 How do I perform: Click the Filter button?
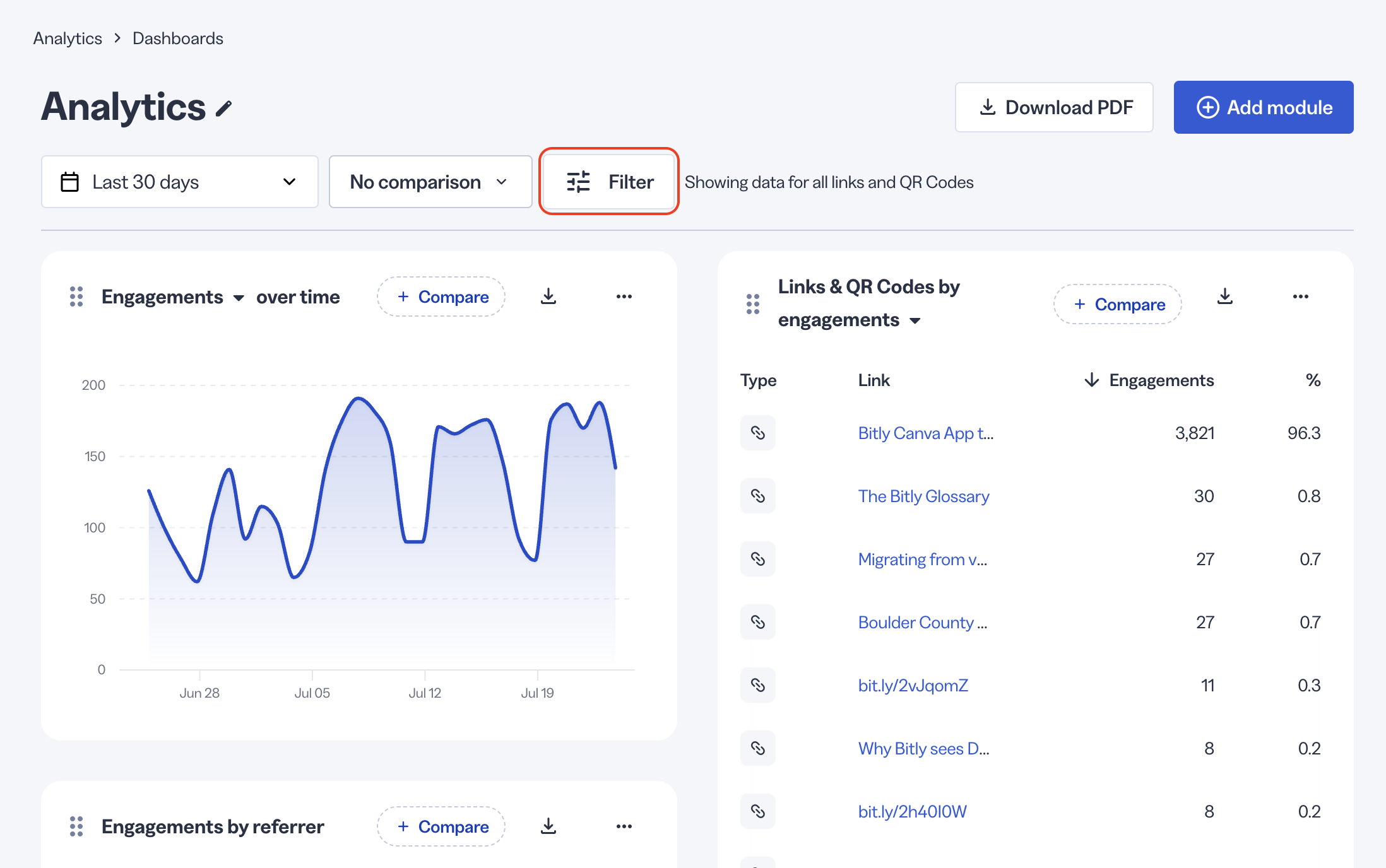609,182
